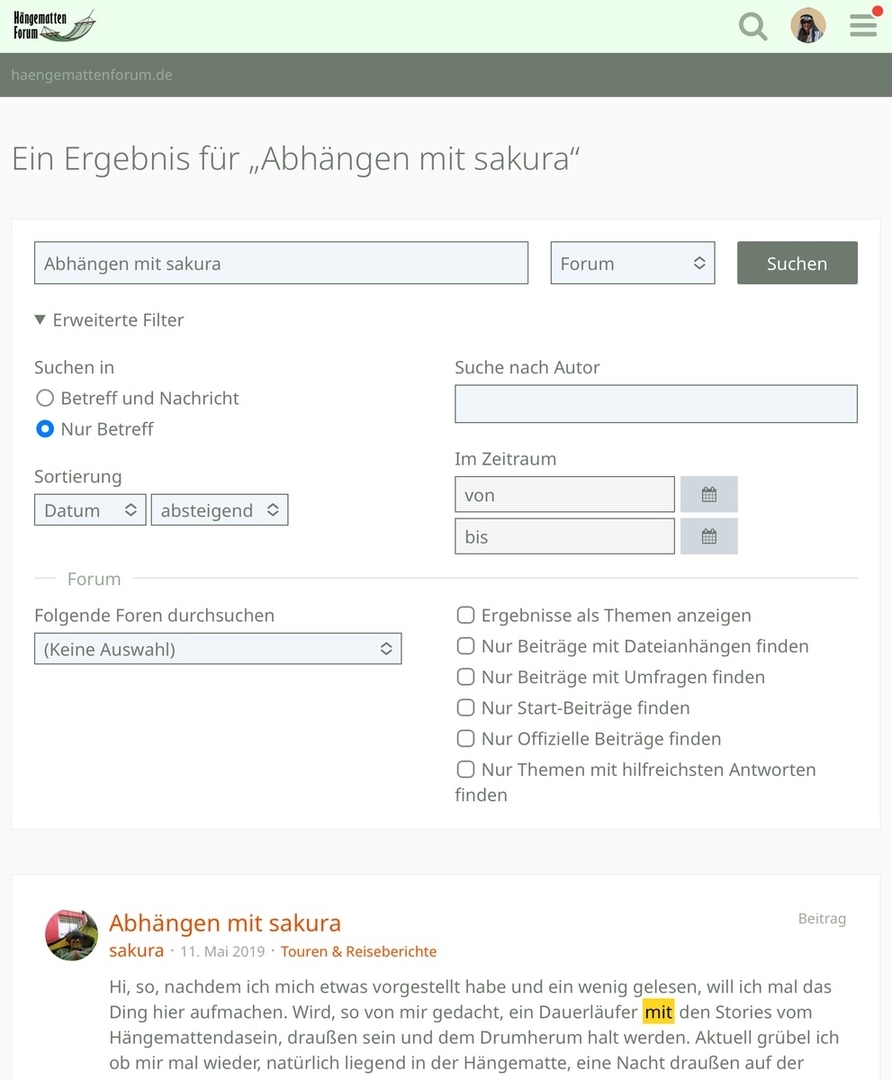Click the 'Suche nach Autor' input field

[655, 404]
